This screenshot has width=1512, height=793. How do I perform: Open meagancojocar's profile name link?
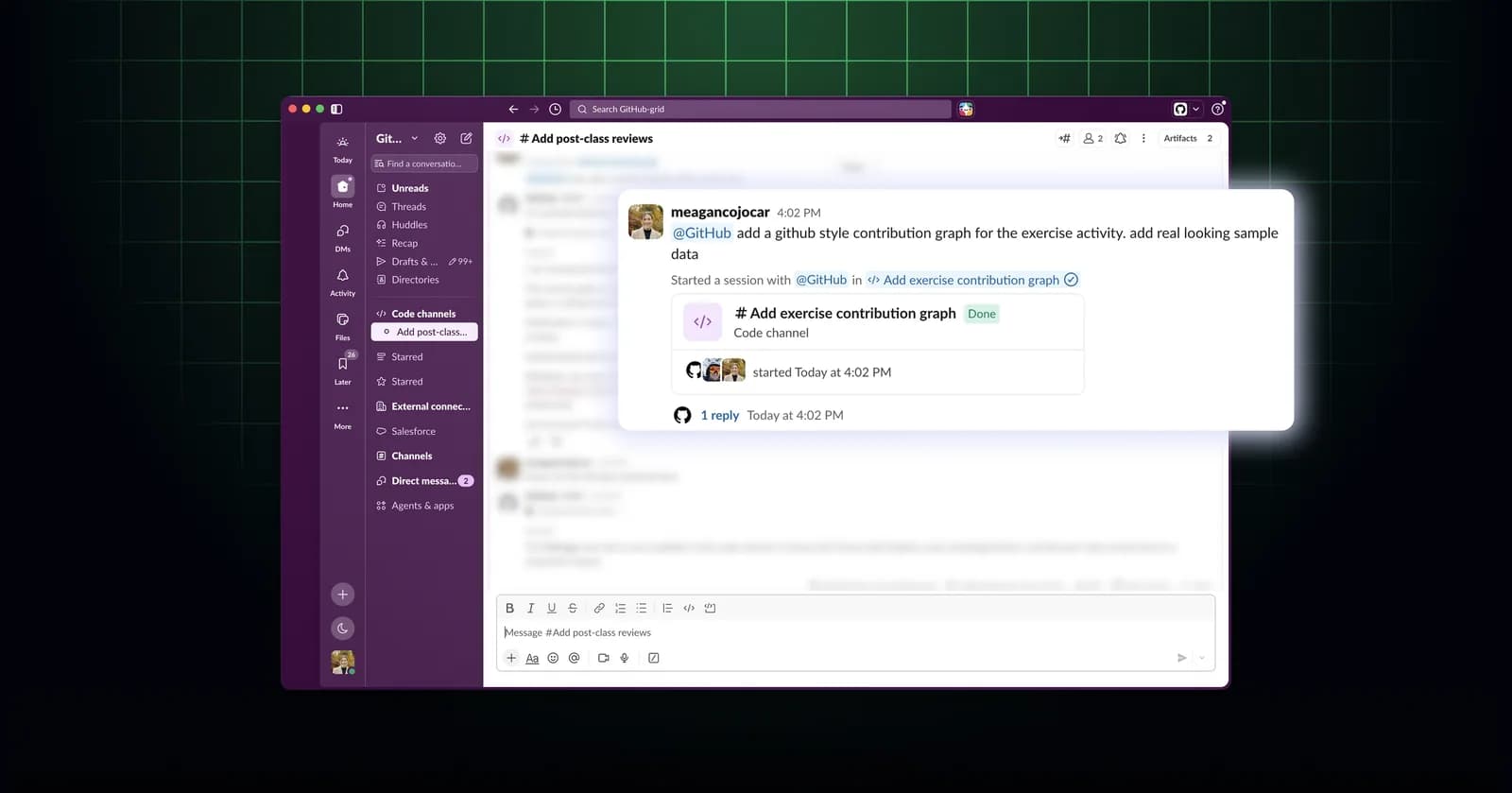pos(720,212)
